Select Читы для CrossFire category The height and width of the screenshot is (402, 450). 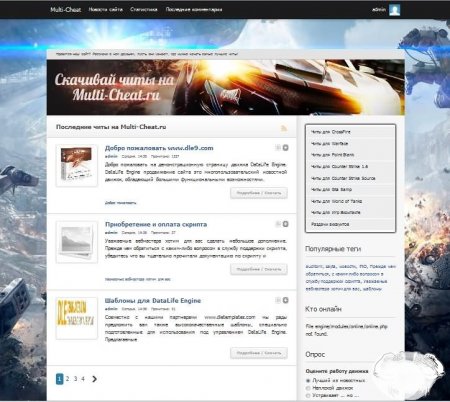350,132
